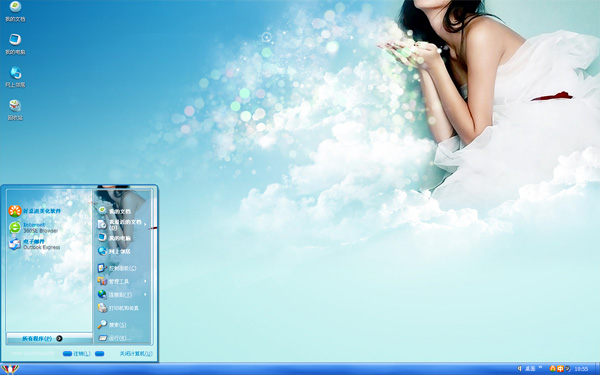Viewport: 600px width, 375px height.
Task: Click the dark moon tray icon
Action: (x=568, y=368)
